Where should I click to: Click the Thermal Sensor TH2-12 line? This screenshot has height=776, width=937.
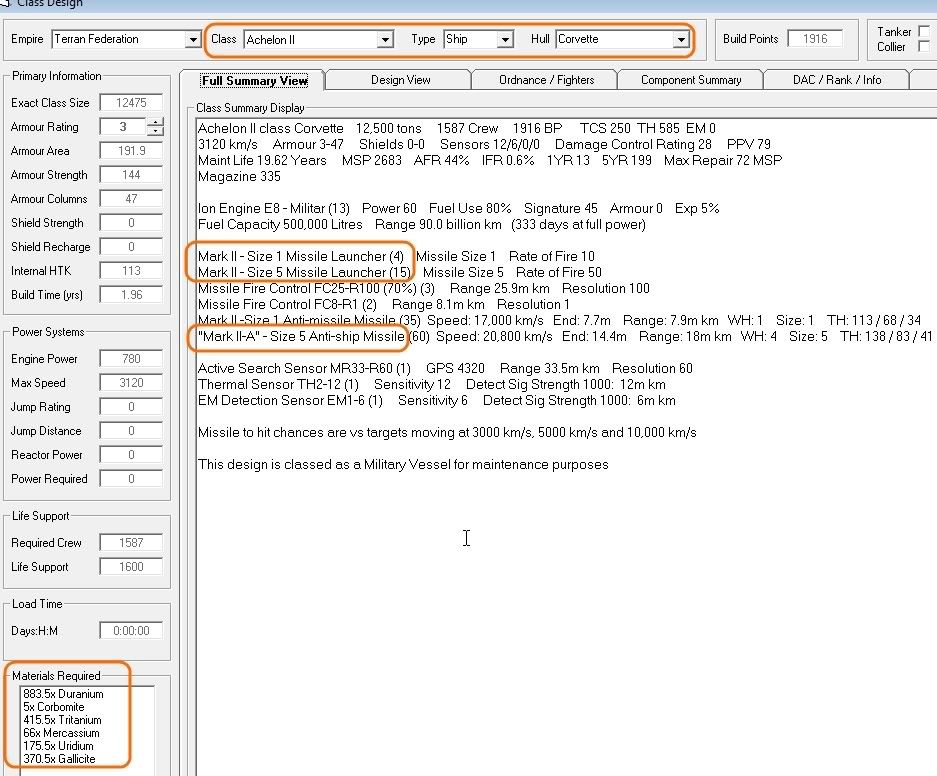point(431,385)
